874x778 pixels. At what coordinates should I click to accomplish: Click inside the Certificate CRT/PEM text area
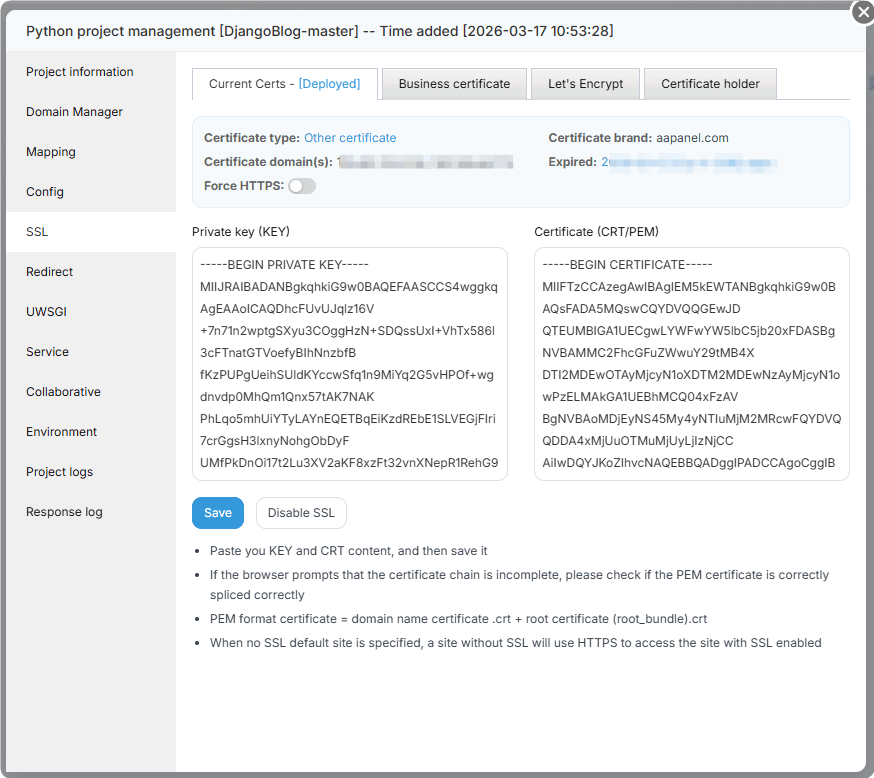[692, 364]
